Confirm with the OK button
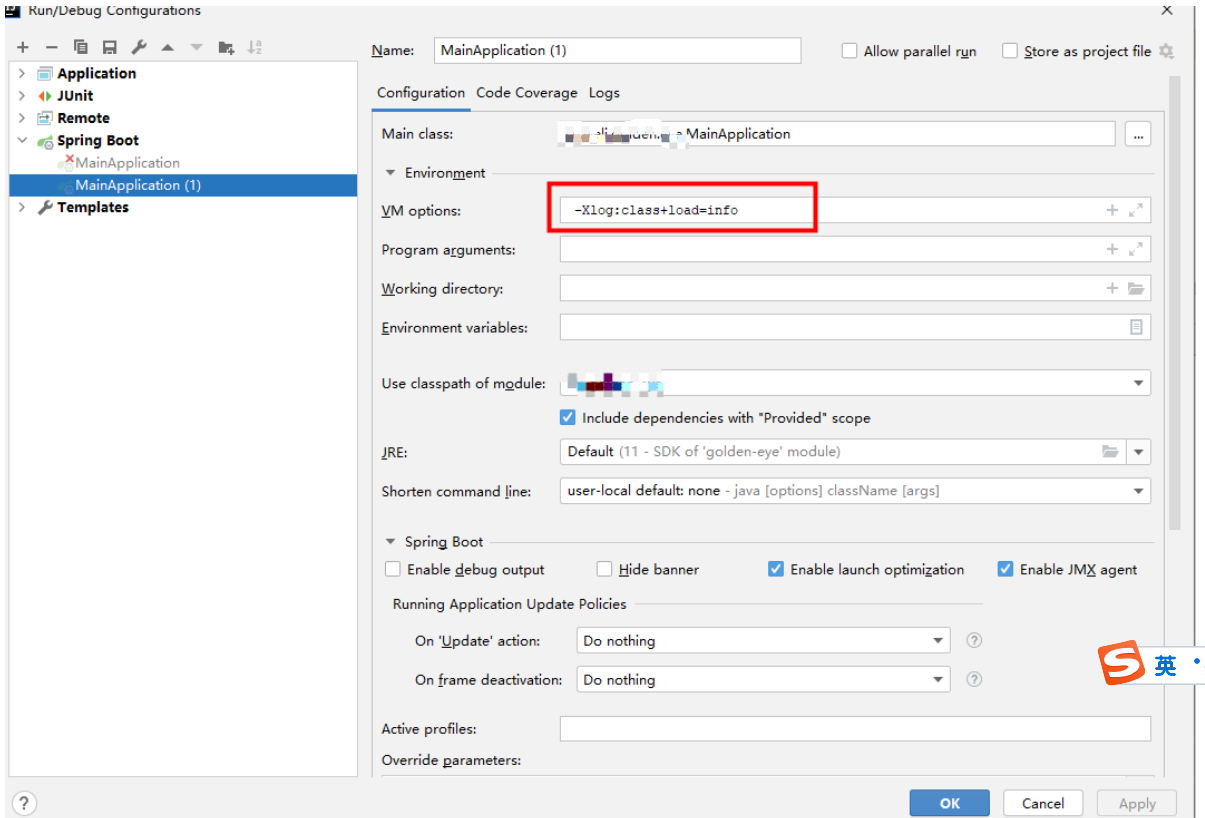This screenshot has width=1205, height=818. coord(950,803)
